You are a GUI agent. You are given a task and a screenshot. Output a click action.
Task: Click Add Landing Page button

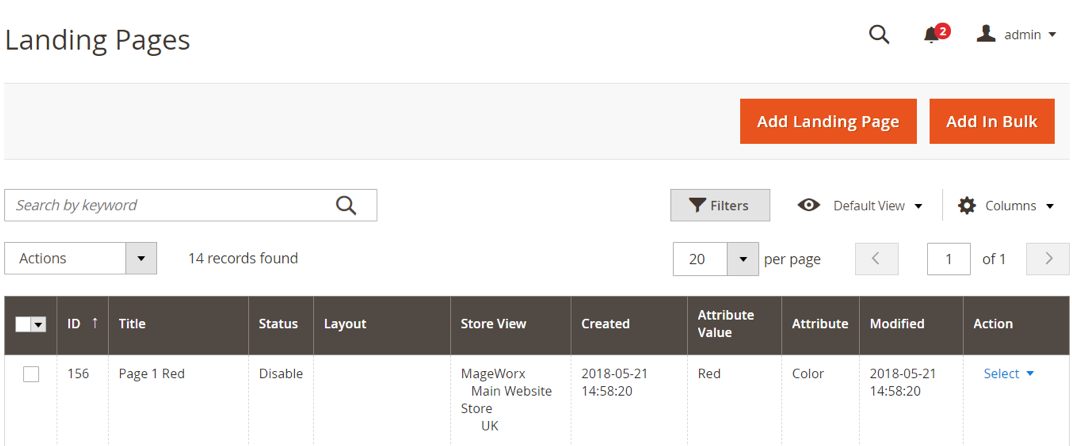coord(828,122)
